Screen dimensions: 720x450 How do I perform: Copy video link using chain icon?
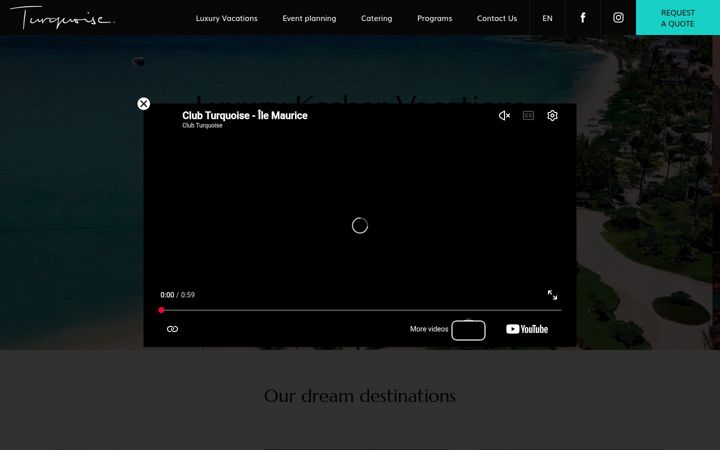172,329
